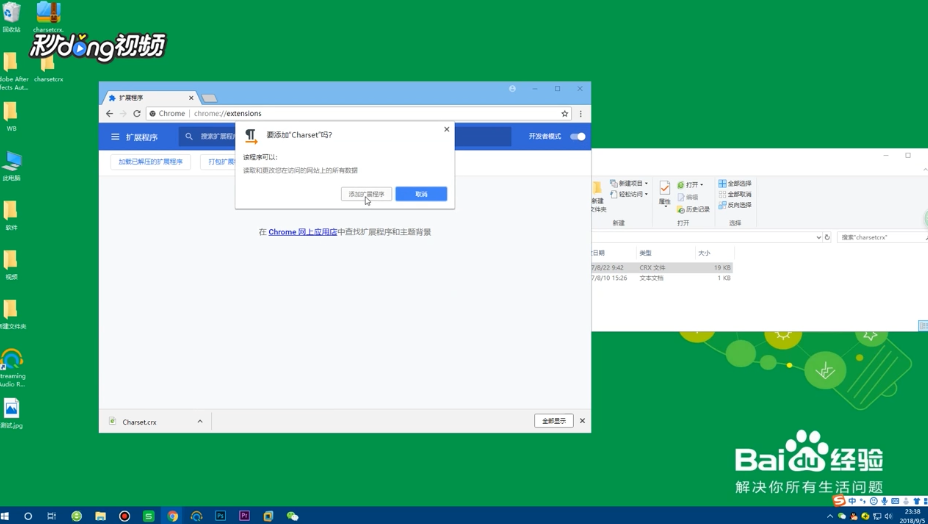928x524 pixels.
Task: Click the blue 取消 button in the dialog
Action: (421, 194)
